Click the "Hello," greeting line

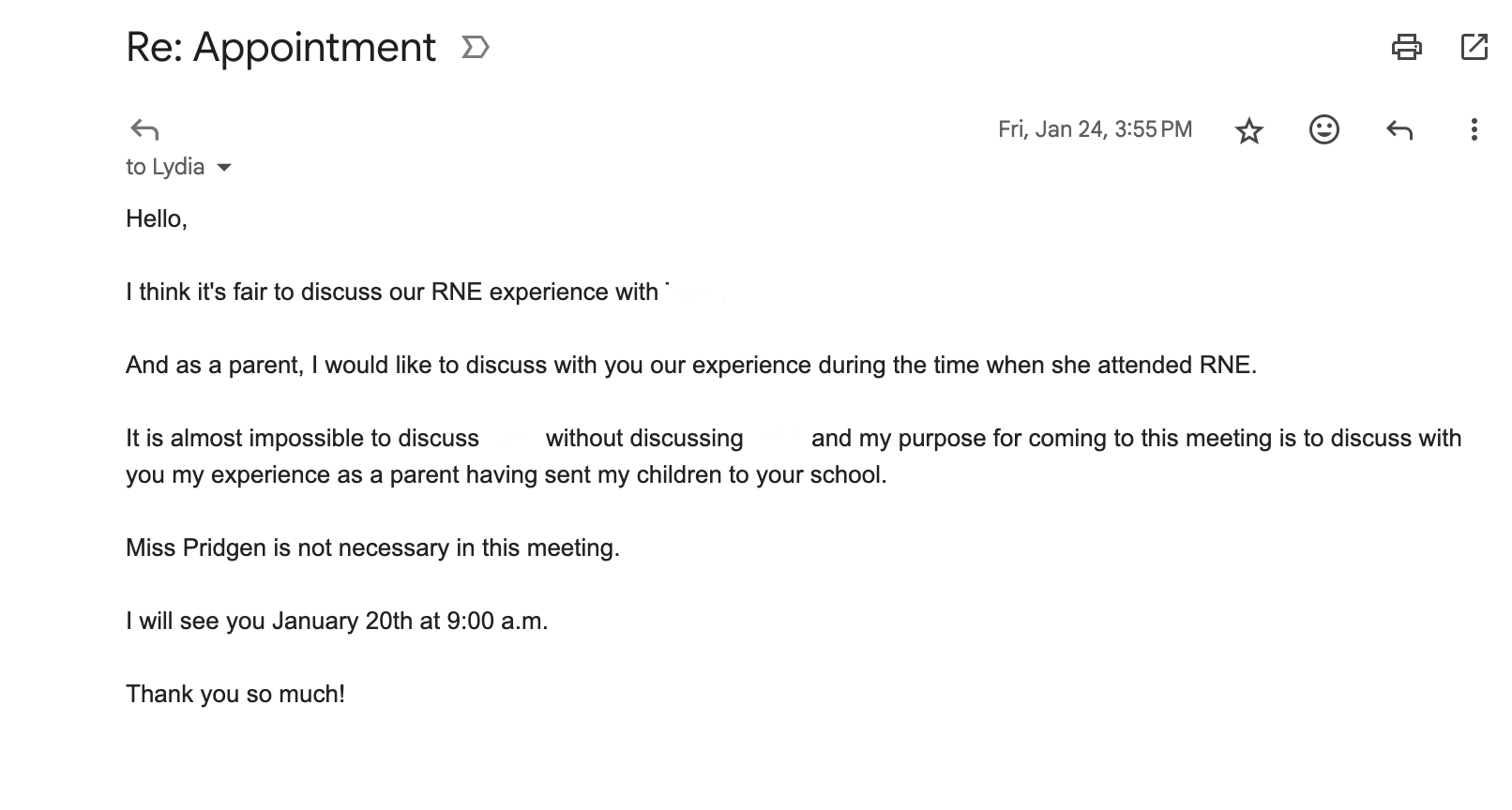tap(157, 219)
